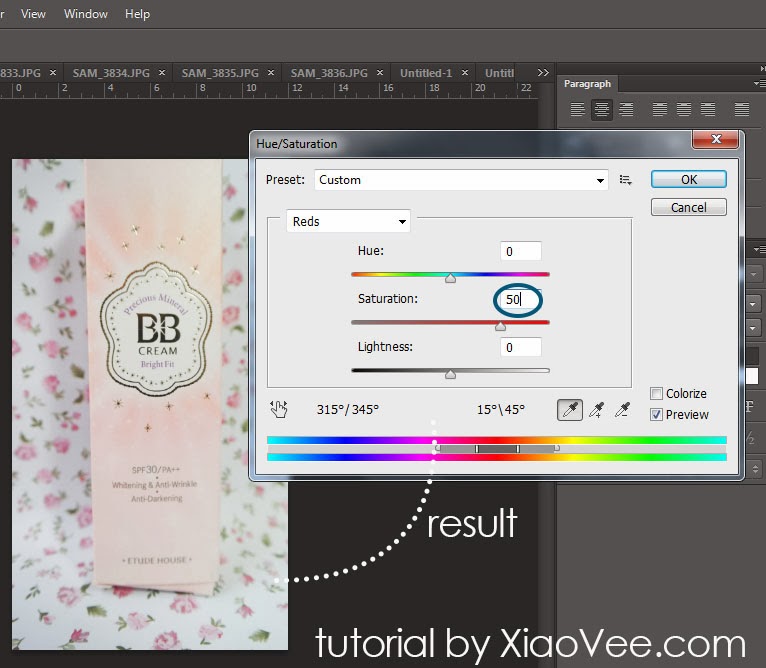Open the Paragraph panel flyout menu
This screenshot has width=766, height=668.
(x=759, y=84)
